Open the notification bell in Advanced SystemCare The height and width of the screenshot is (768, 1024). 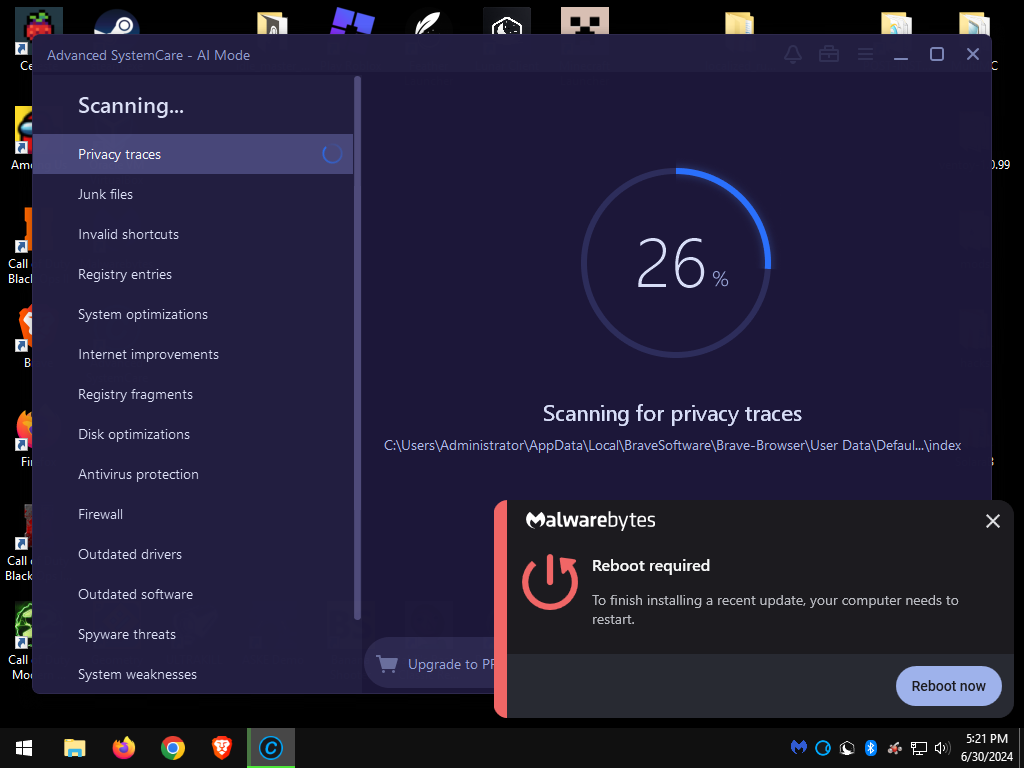792,54
